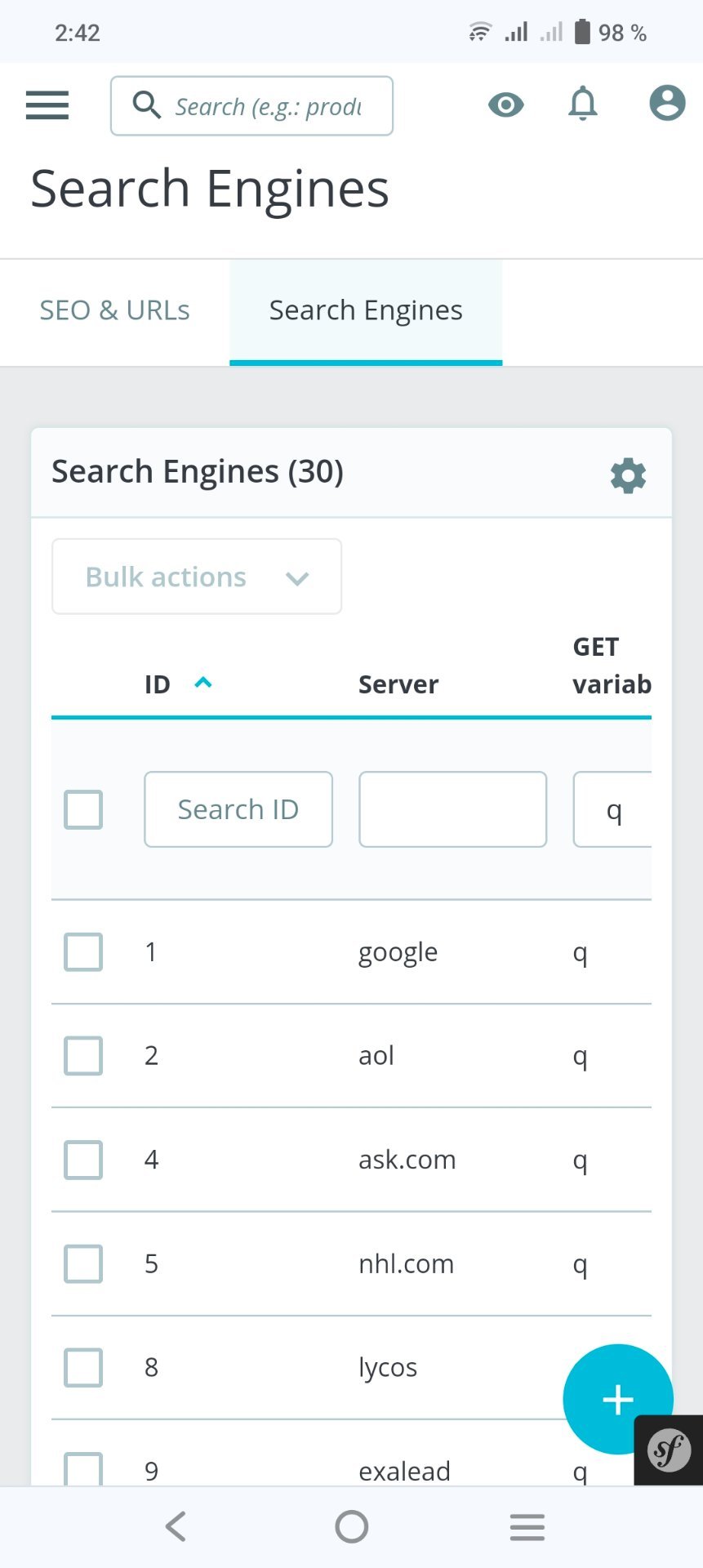This screenshot has height=1568, width=703.
Task: Switch to the SEO & URLs tab
Action: [115, 310]
